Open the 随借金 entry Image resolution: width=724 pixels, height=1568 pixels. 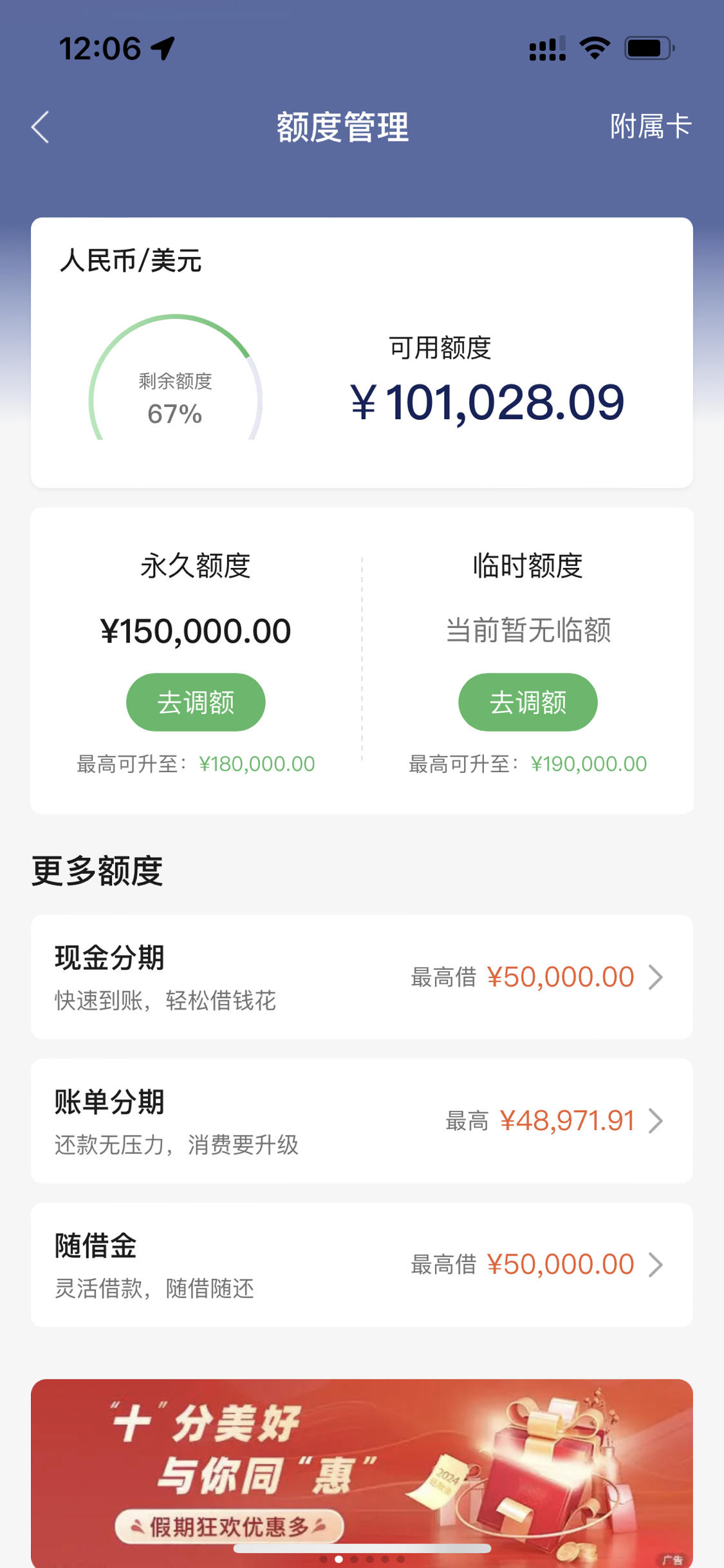(362, 1265)
